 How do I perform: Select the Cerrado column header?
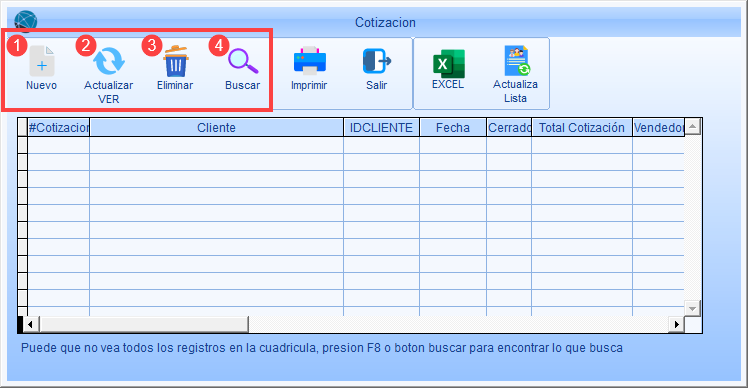[x=509, y=127]
